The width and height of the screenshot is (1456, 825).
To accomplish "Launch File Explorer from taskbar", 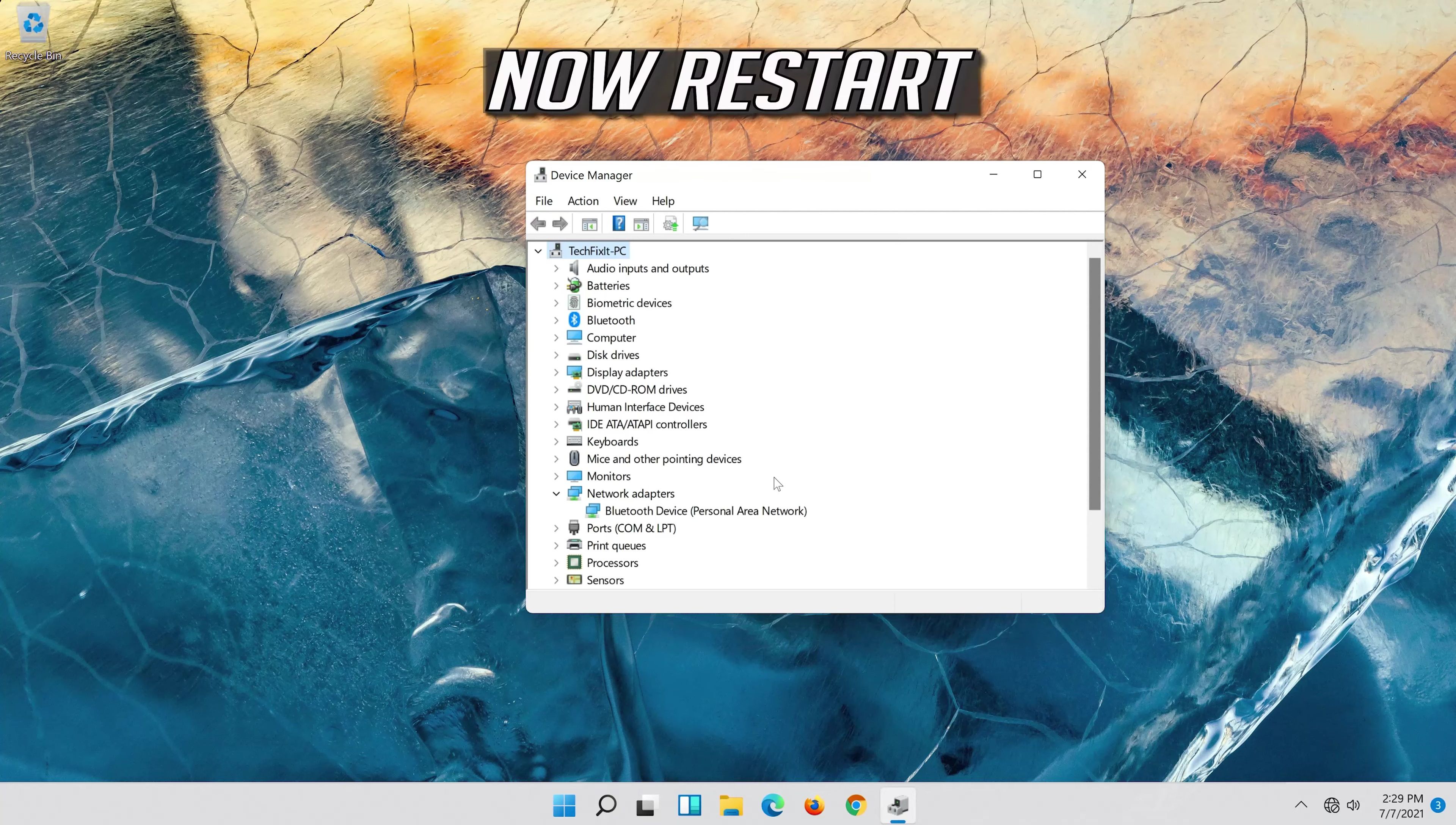I will click(731, 805).
